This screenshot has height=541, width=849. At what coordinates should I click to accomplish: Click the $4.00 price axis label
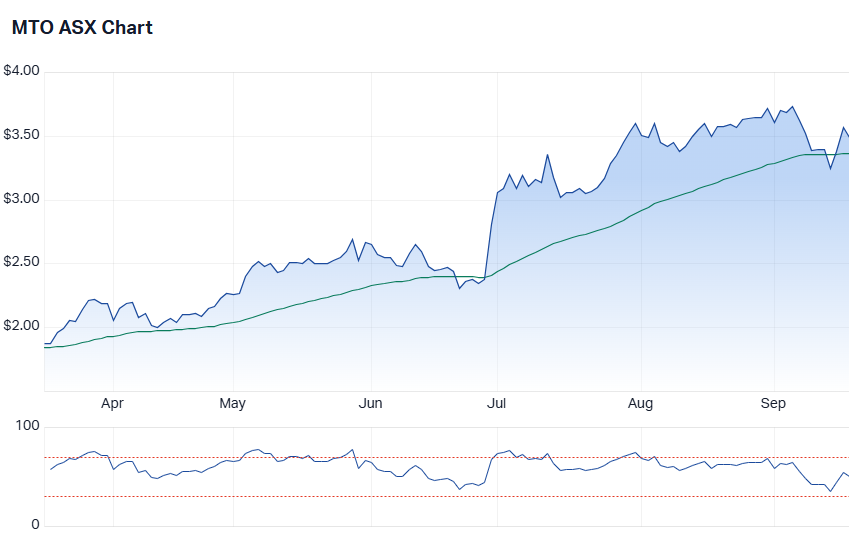(21, 71)
